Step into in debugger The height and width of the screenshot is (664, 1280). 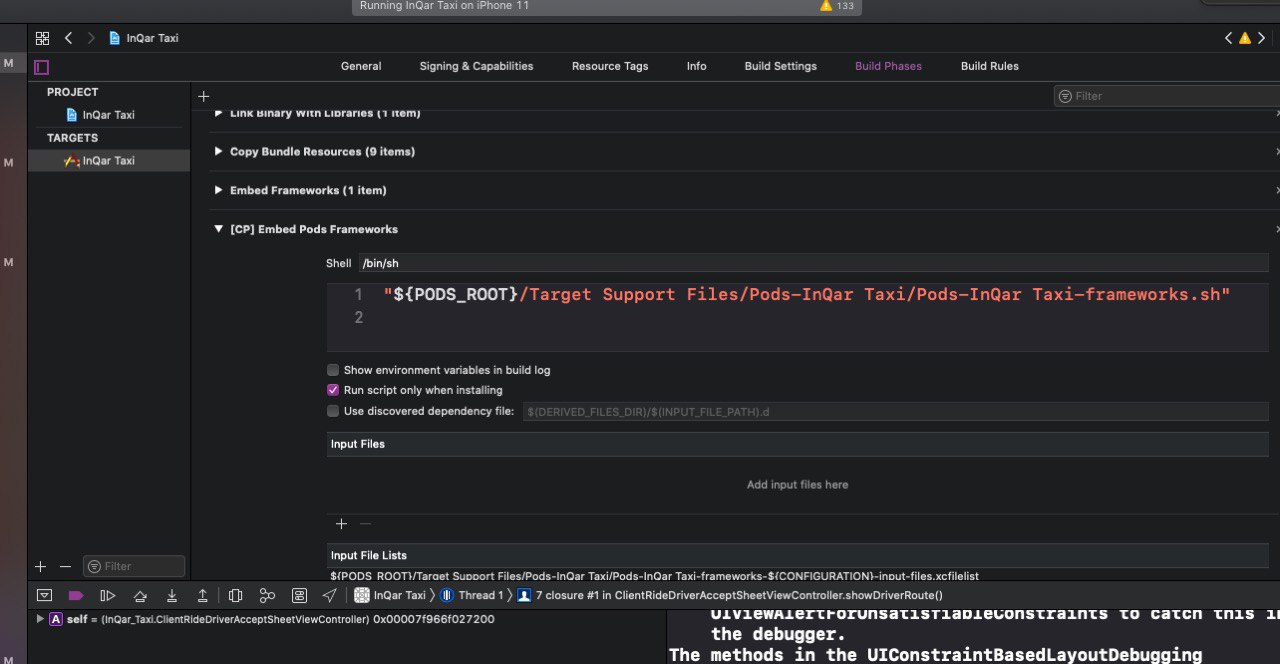(x=172, y=595)
